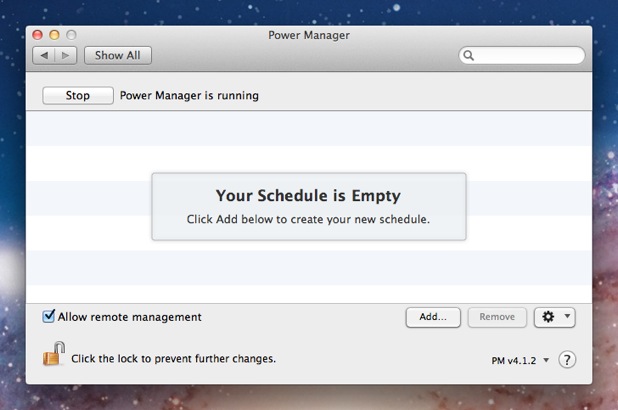This screenshot has width=618, height=410.
Task: Focus the search field
Action: coord(522,55)
